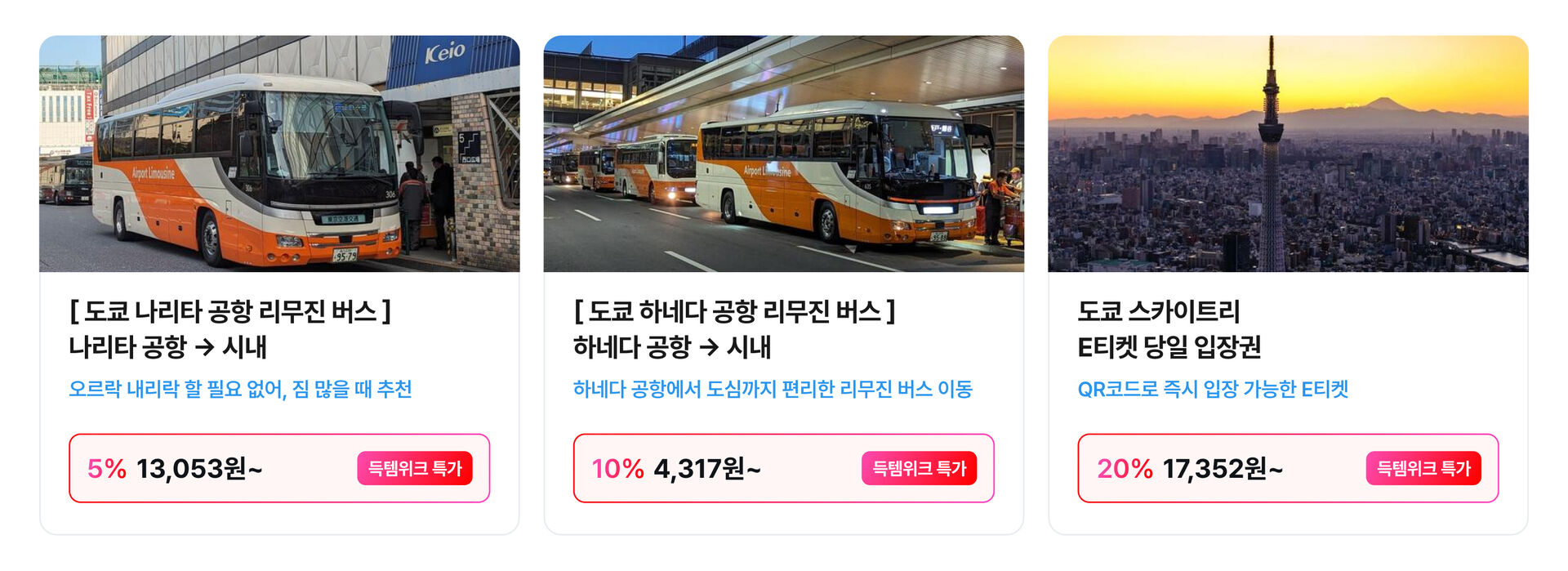Click the 득템위크 특가 badge on the Haneda card
Screen dimensions: 1568x571
pos(919,468)
